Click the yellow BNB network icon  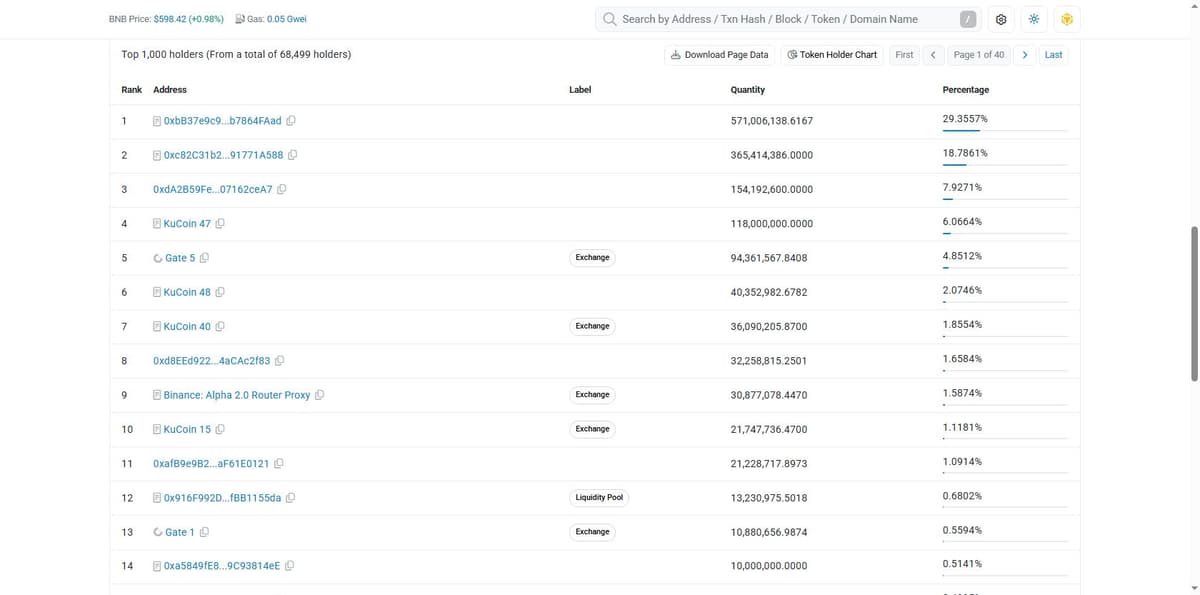pyautogui.click(x=1067, y=19)
